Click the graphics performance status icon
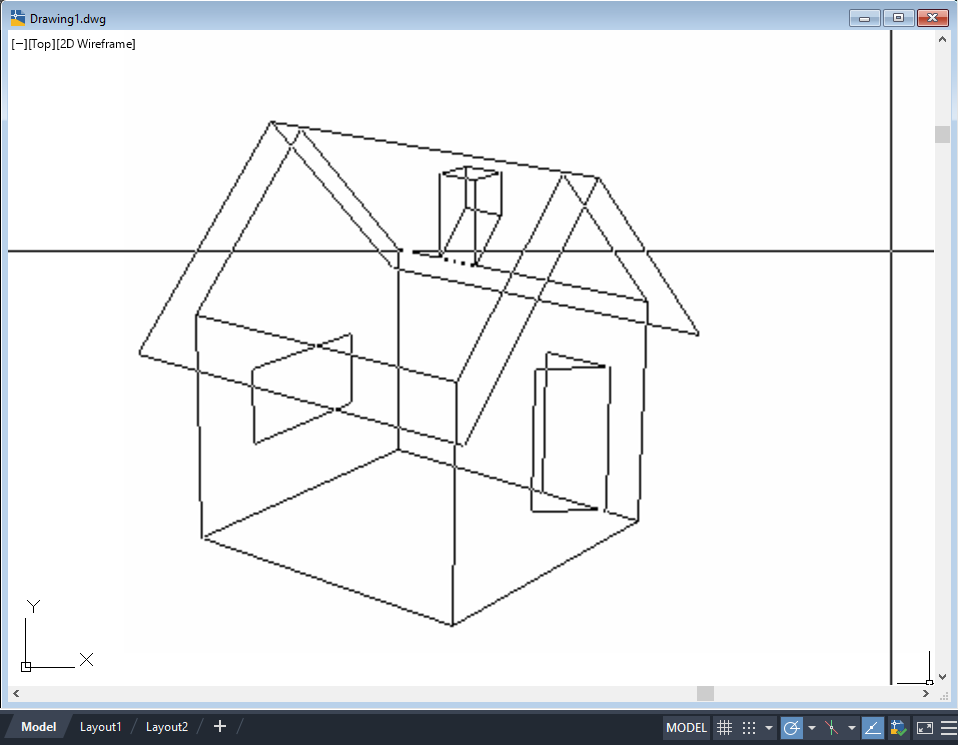This screenshot has height=745, width=958. [x=898, y=727]
